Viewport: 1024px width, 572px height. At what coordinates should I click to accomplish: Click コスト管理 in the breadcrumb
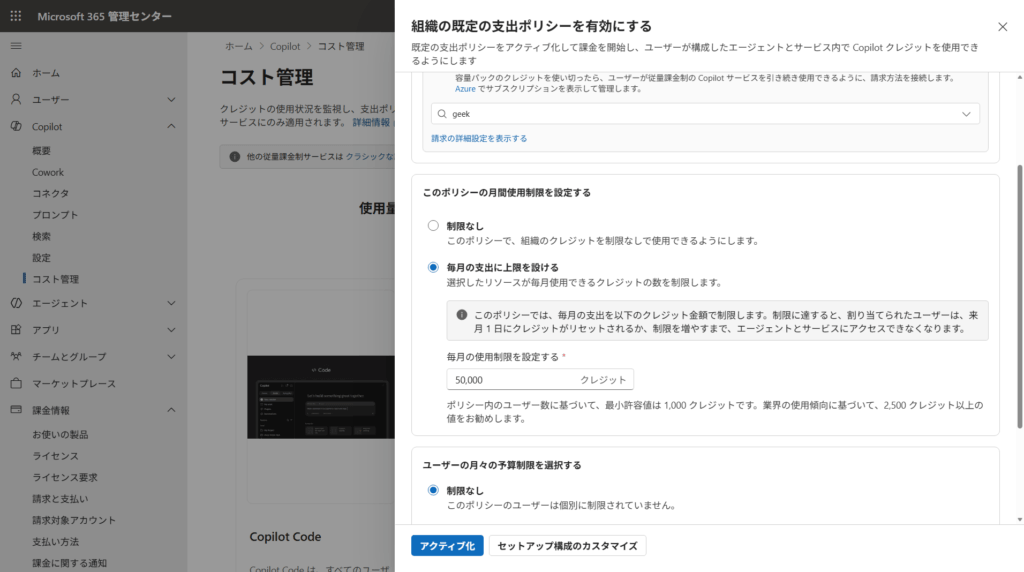click(x=341, y=46)
